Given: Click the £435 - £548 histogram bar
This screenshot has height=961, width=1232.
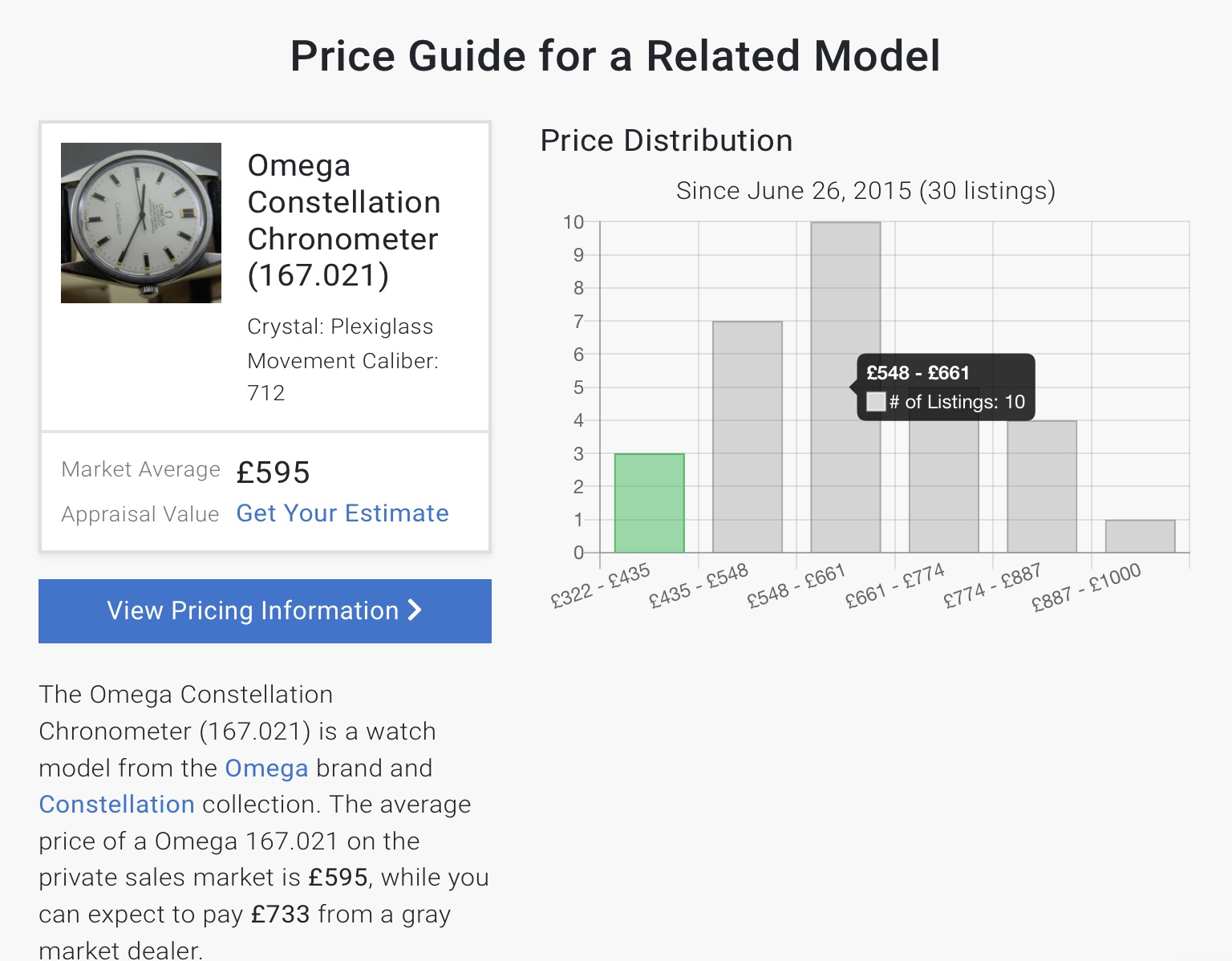Looking at the screenshot, I should [747, 437].
